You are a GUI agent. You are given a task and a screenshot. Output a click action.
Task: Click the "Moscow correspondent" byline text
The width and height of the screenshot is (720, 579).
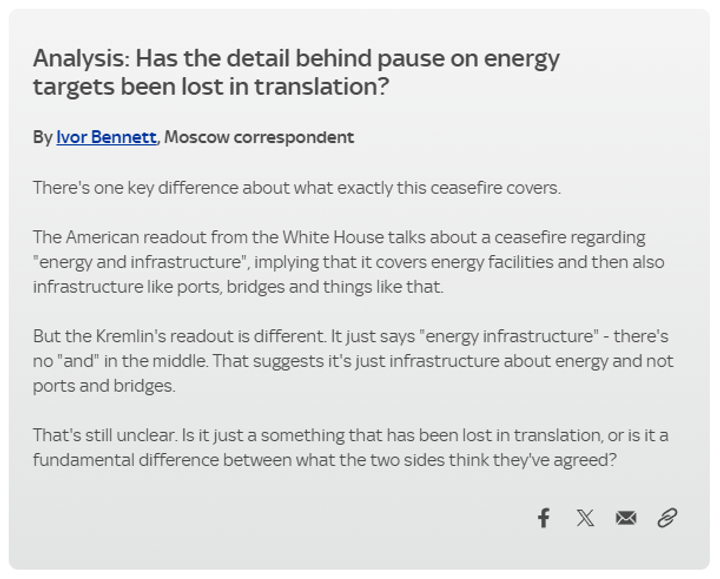259,137
